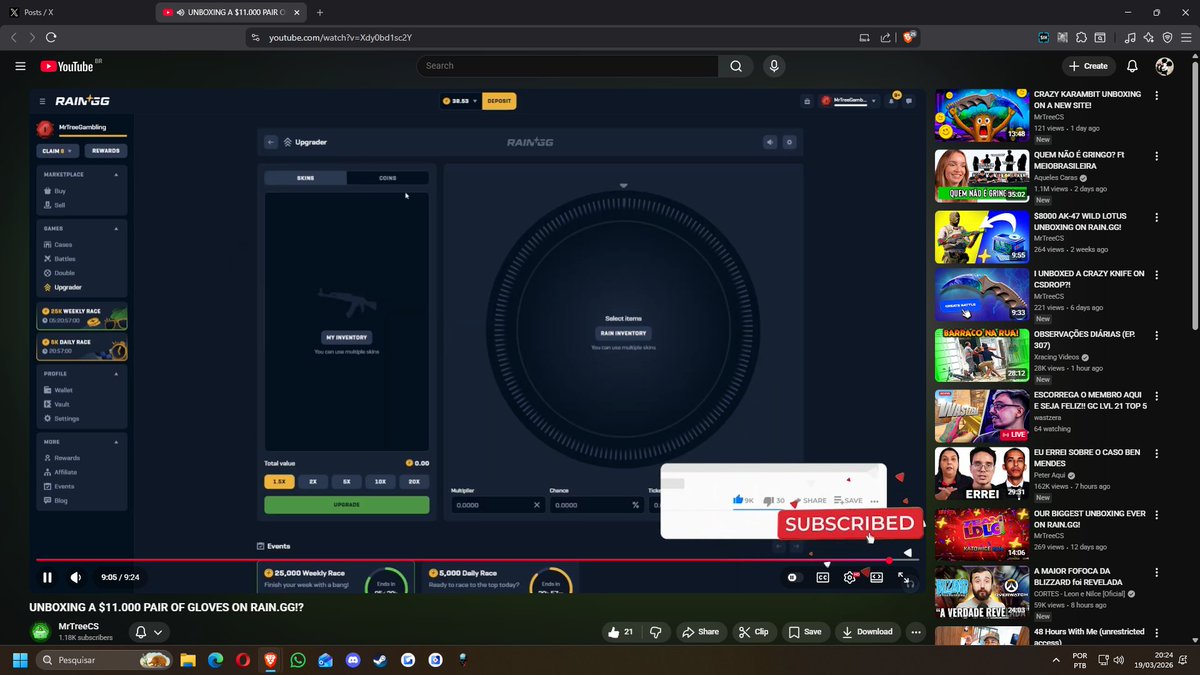Click the MrTreeCS channel avatar

(40, 632)
